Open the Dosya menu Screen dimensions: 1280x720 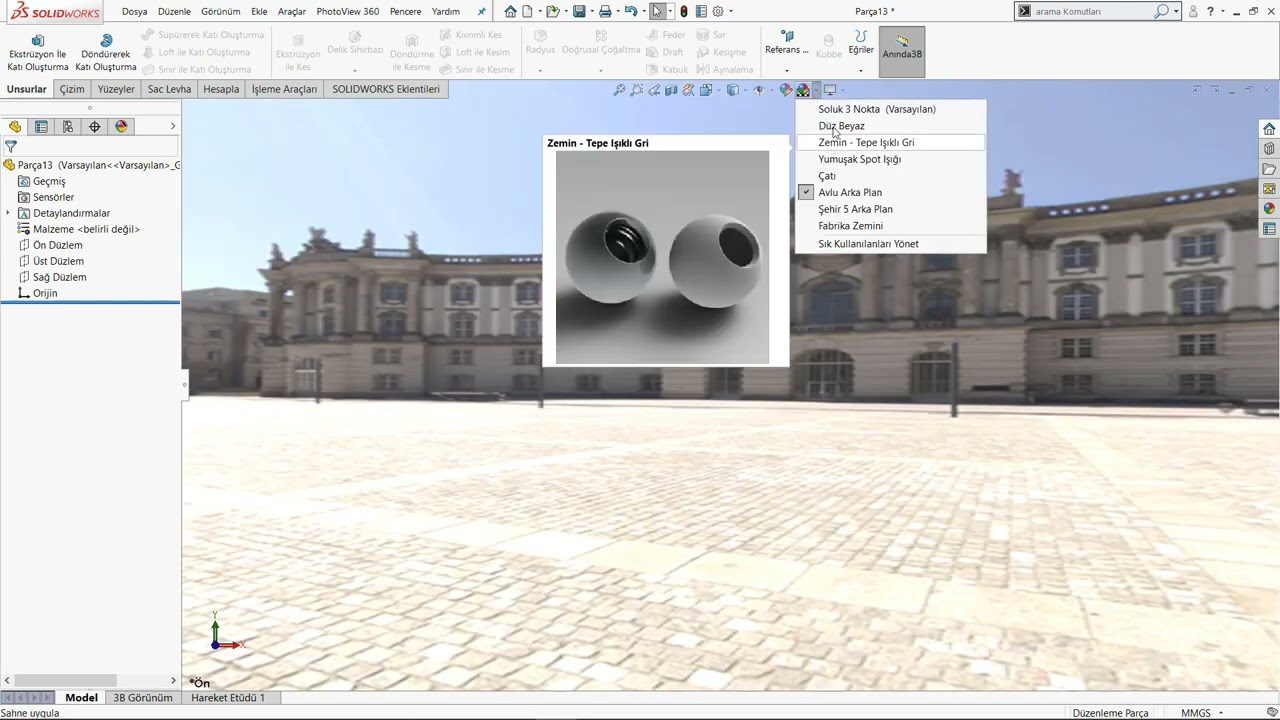pos(134,12)
